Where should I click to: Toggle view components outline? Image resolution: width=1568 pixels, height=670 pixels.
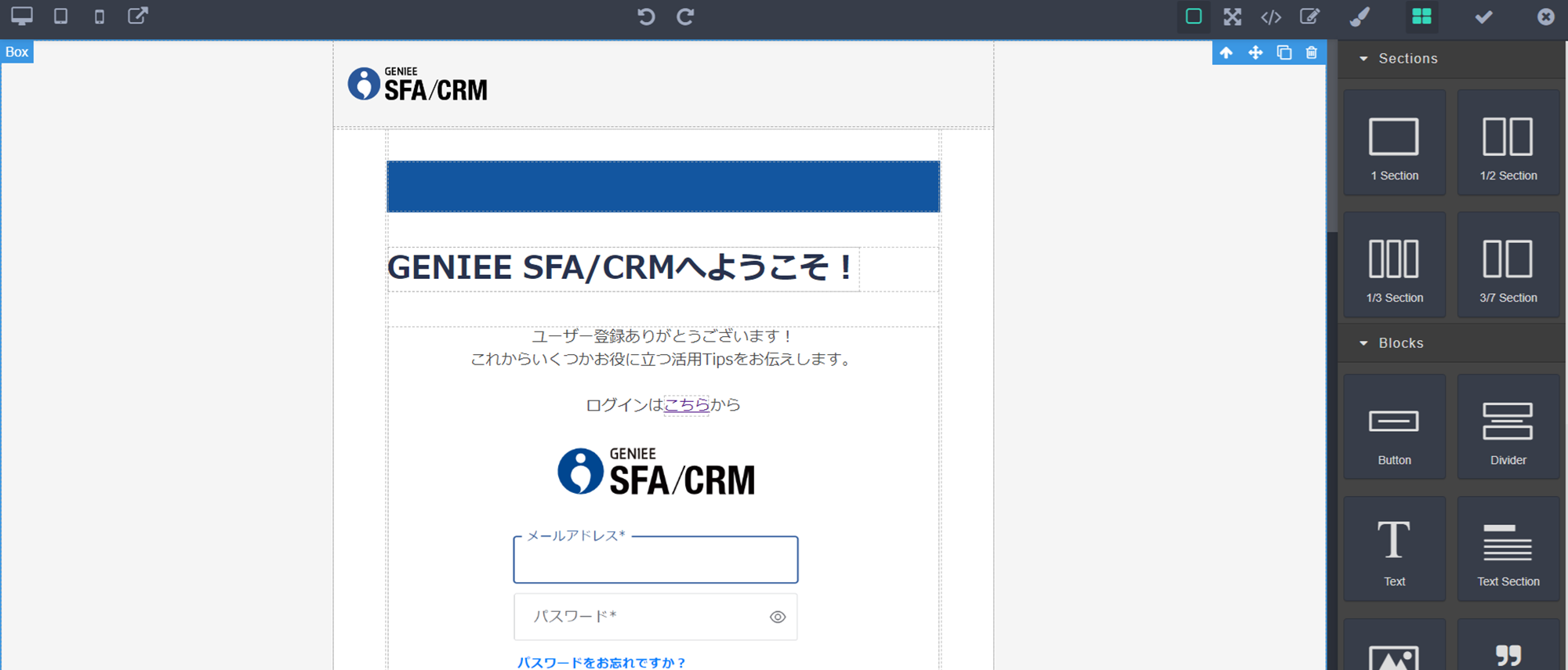[1194, 16]
